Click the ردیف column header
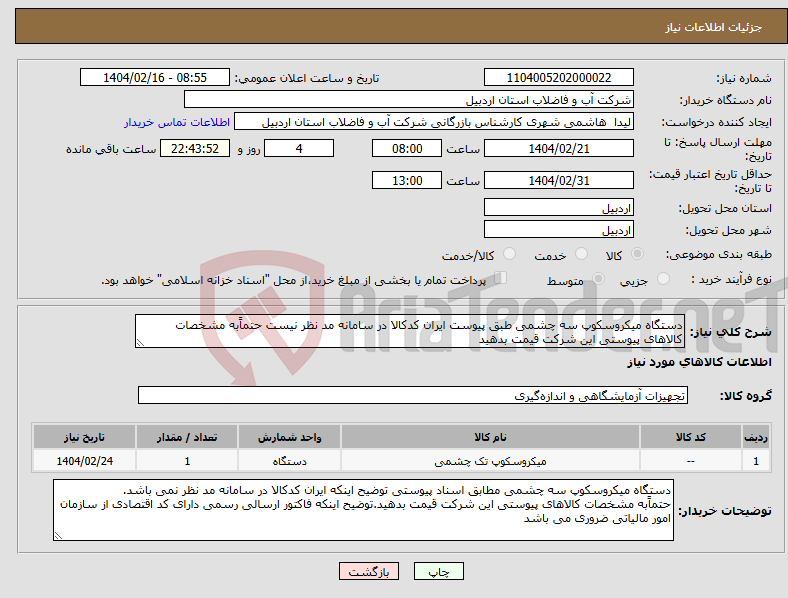 click(756, 437)
